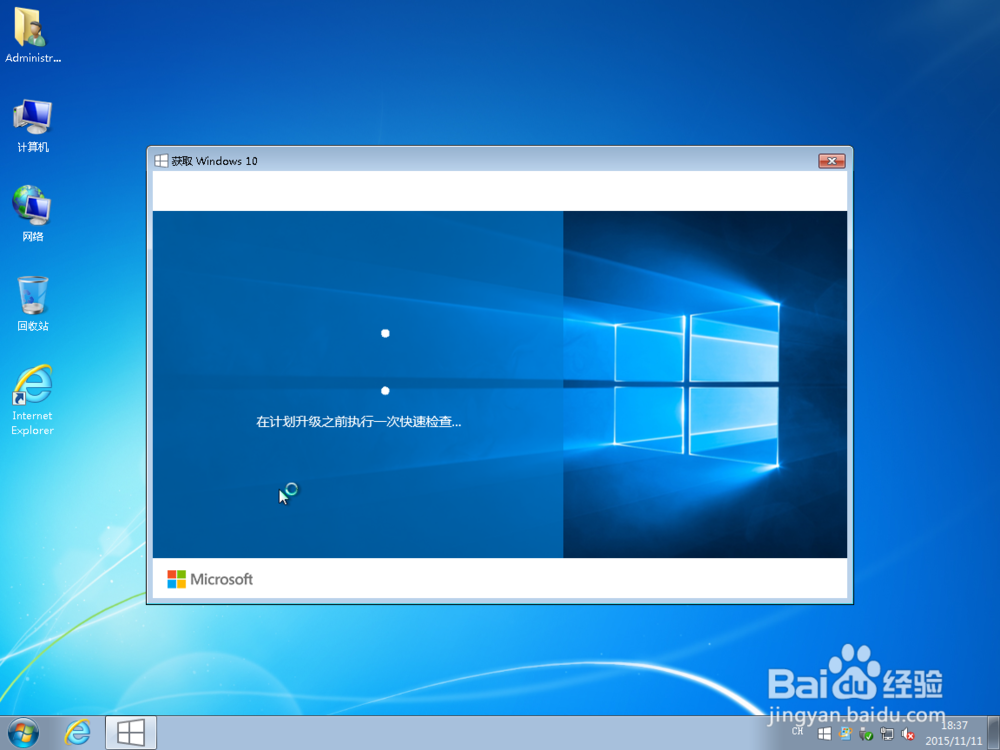Click the Safely Remove Hardware tray icon
This screenshot has width=1000, height=750.
(x=866, y=734)
